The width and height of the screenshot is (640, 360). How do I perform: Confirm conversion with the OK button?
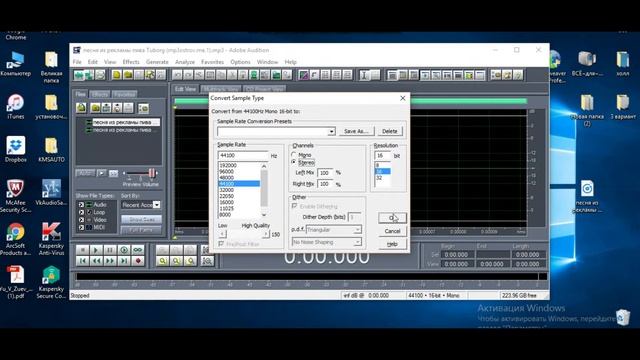pyautogui.click(x=392, y=218)
